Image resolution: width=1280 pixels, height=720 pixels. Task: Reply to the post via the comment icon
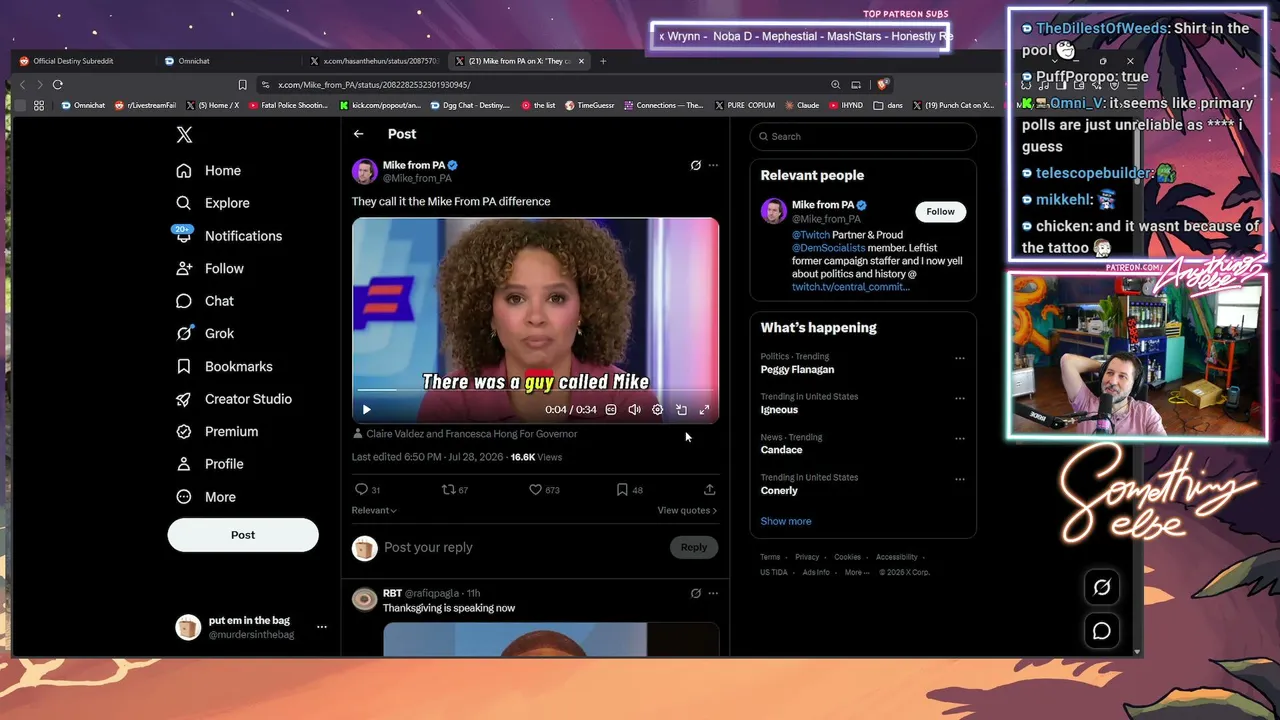click(367, 490)
